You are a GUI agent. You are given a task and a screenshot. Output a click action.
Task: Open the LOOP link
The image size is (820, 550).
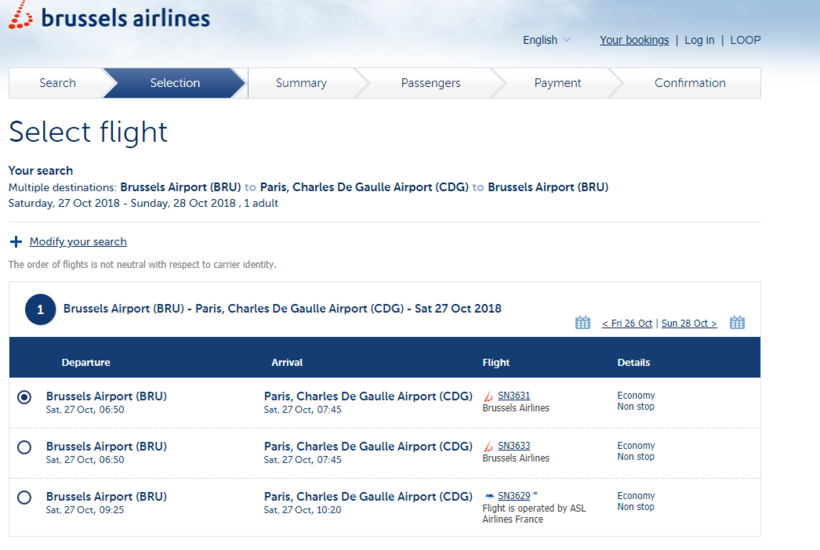[745, 40]
